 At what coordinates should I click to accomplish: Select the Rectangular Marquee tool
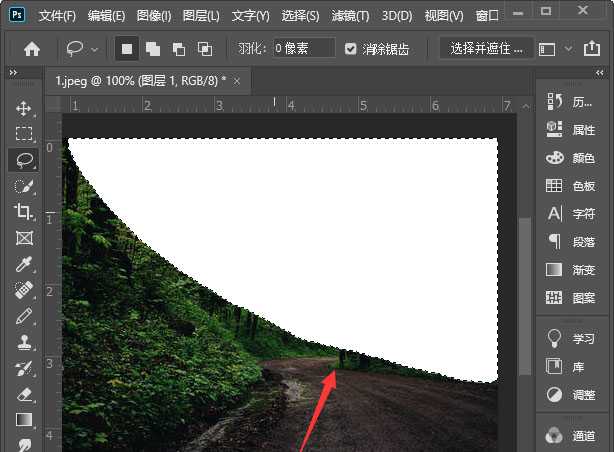point(24,133)
